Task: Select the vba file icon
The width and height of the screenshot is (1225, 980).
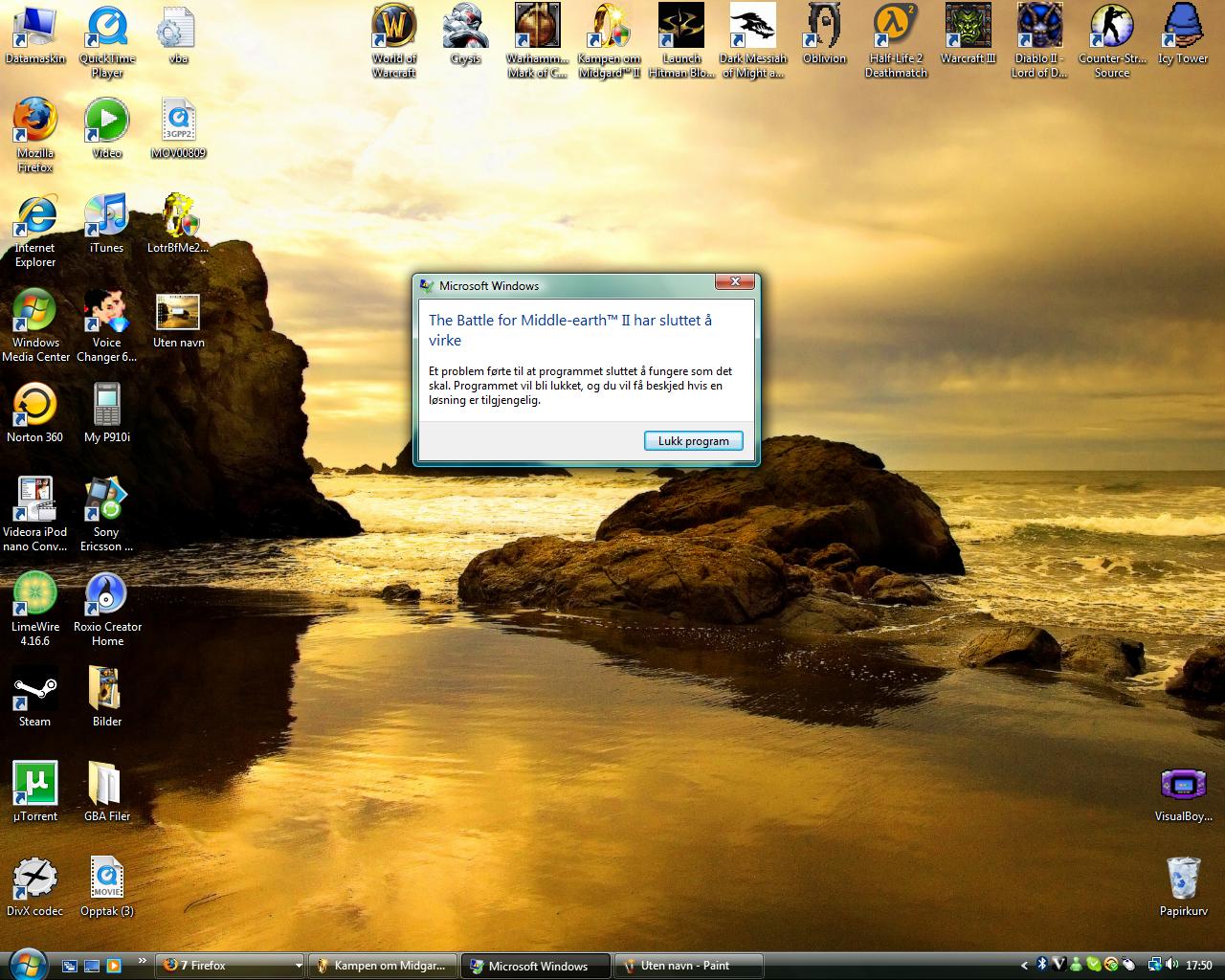Action: (178, 34)
